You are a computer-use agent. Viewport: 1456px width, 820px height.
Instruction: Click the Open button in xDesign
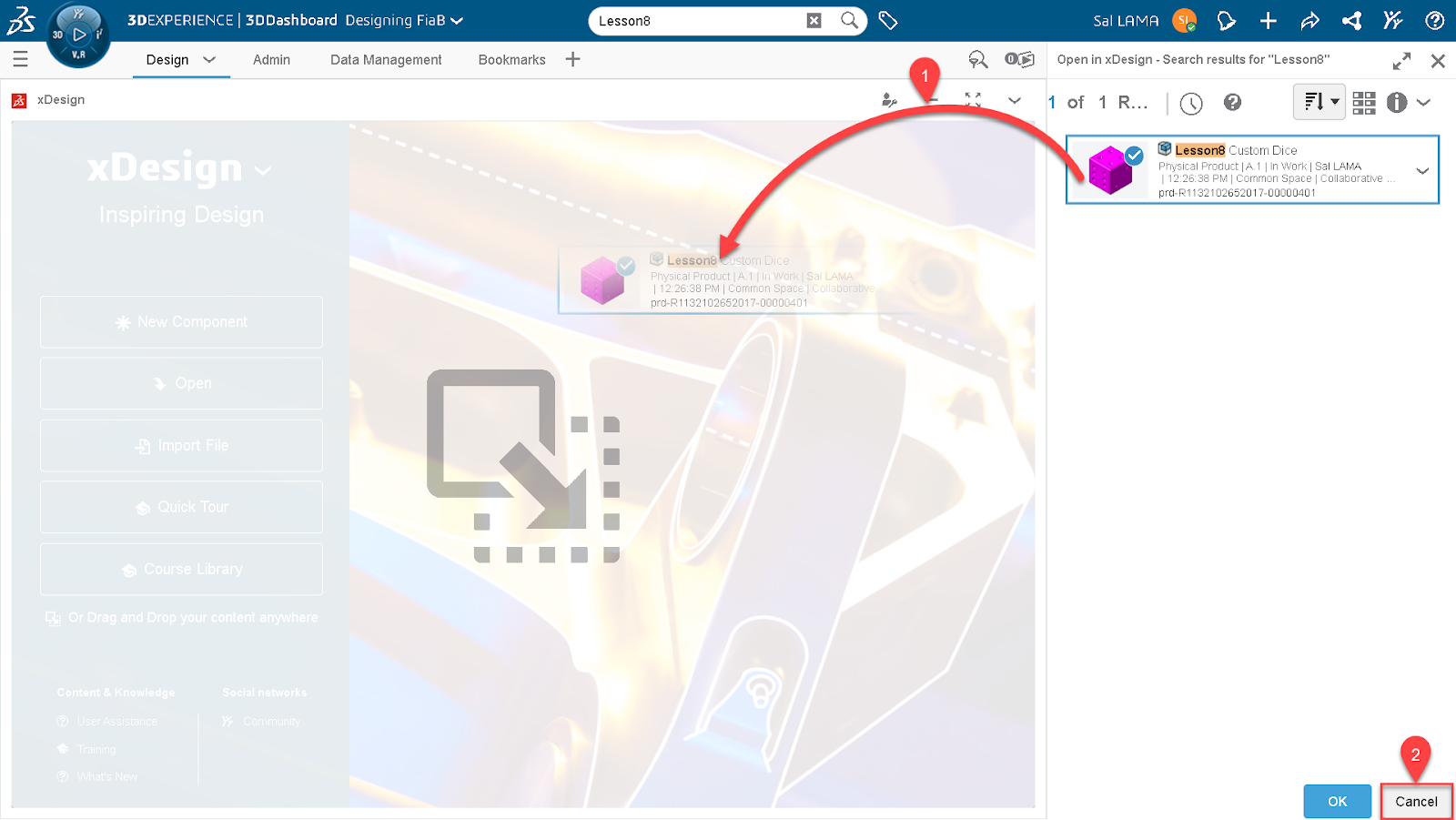pyautogui.click(x=181, y=383)
